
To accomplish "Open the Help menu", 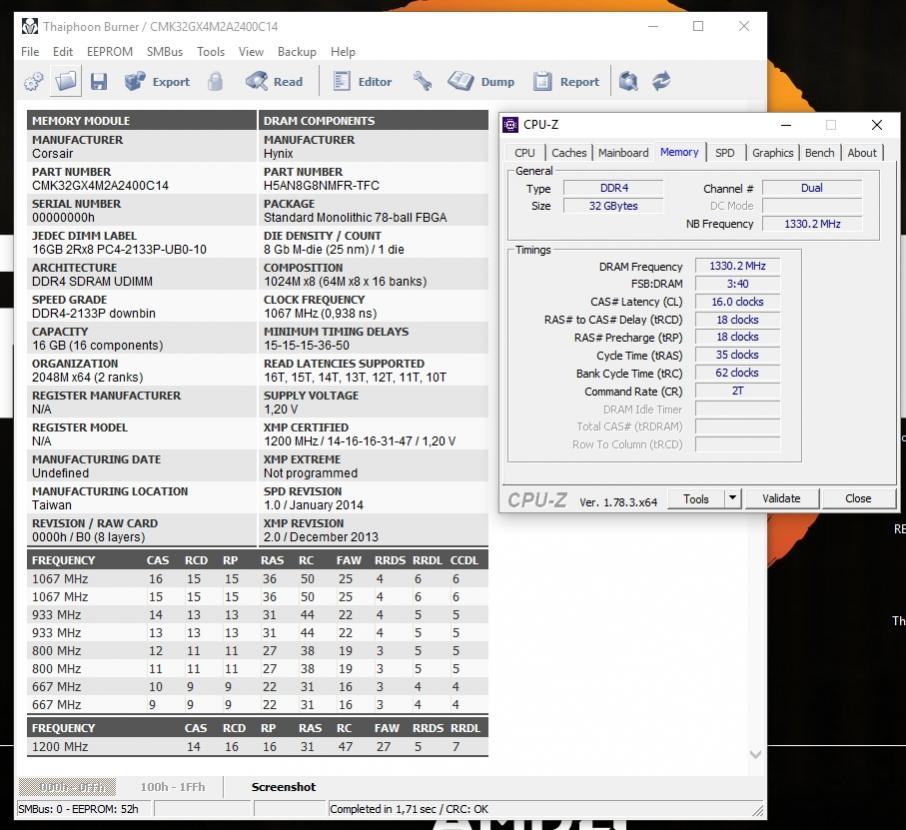I will (x=343, y=51).
